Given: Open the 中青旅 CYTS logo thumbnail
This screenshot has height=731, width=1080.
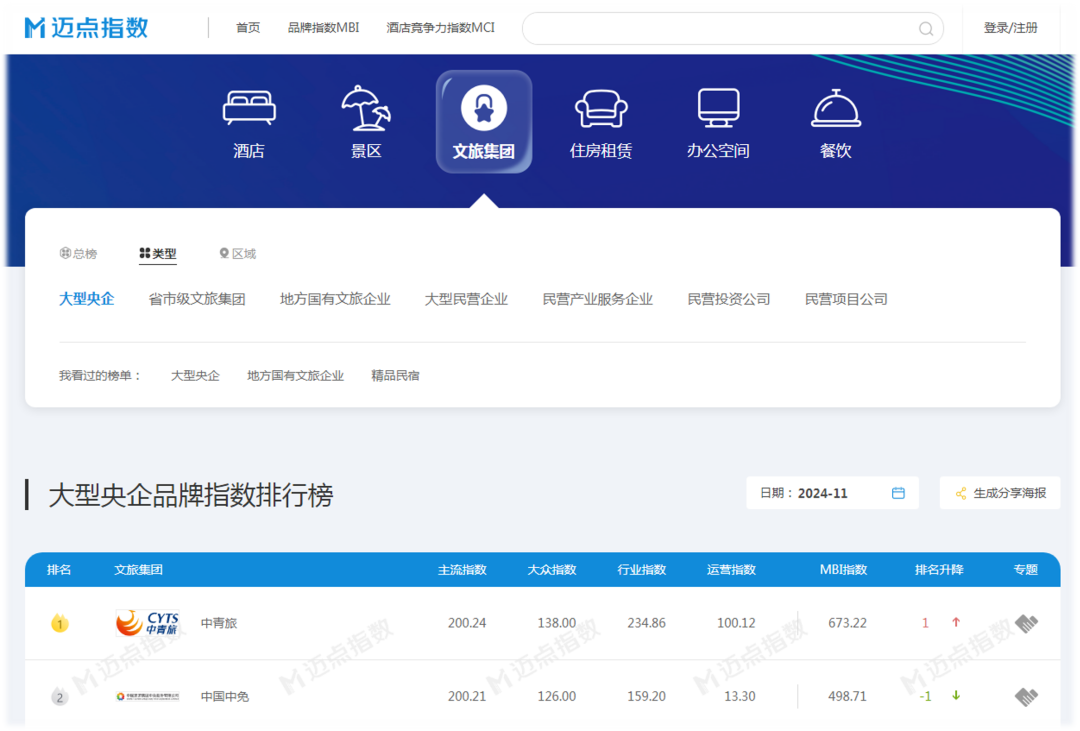Looking at the screenshot, I should coord(147,623).
